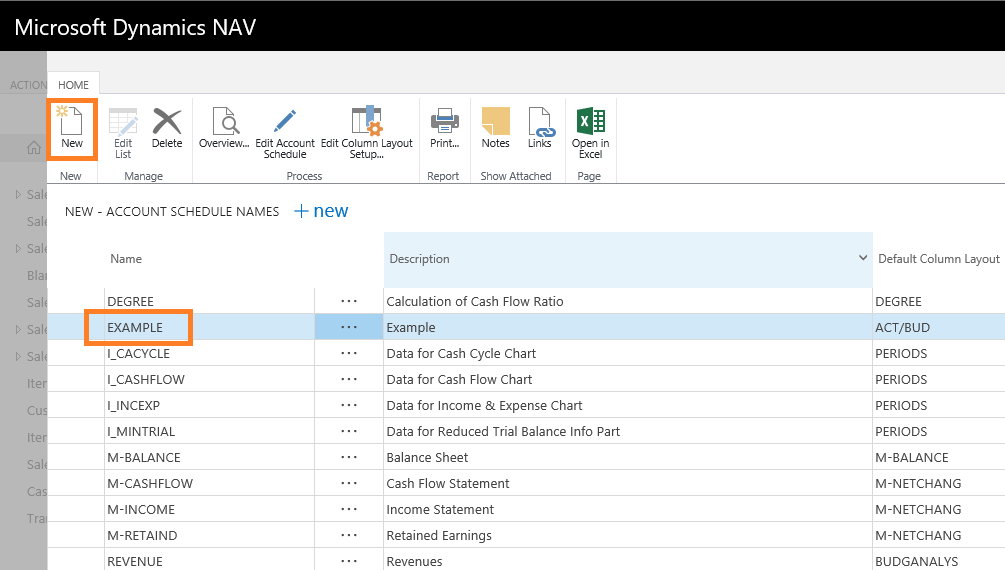Click Data for Cash Cycle Chart
The height and width of the screenshot is (570, 1005).
pyautogui.click(x=461, y=353)
